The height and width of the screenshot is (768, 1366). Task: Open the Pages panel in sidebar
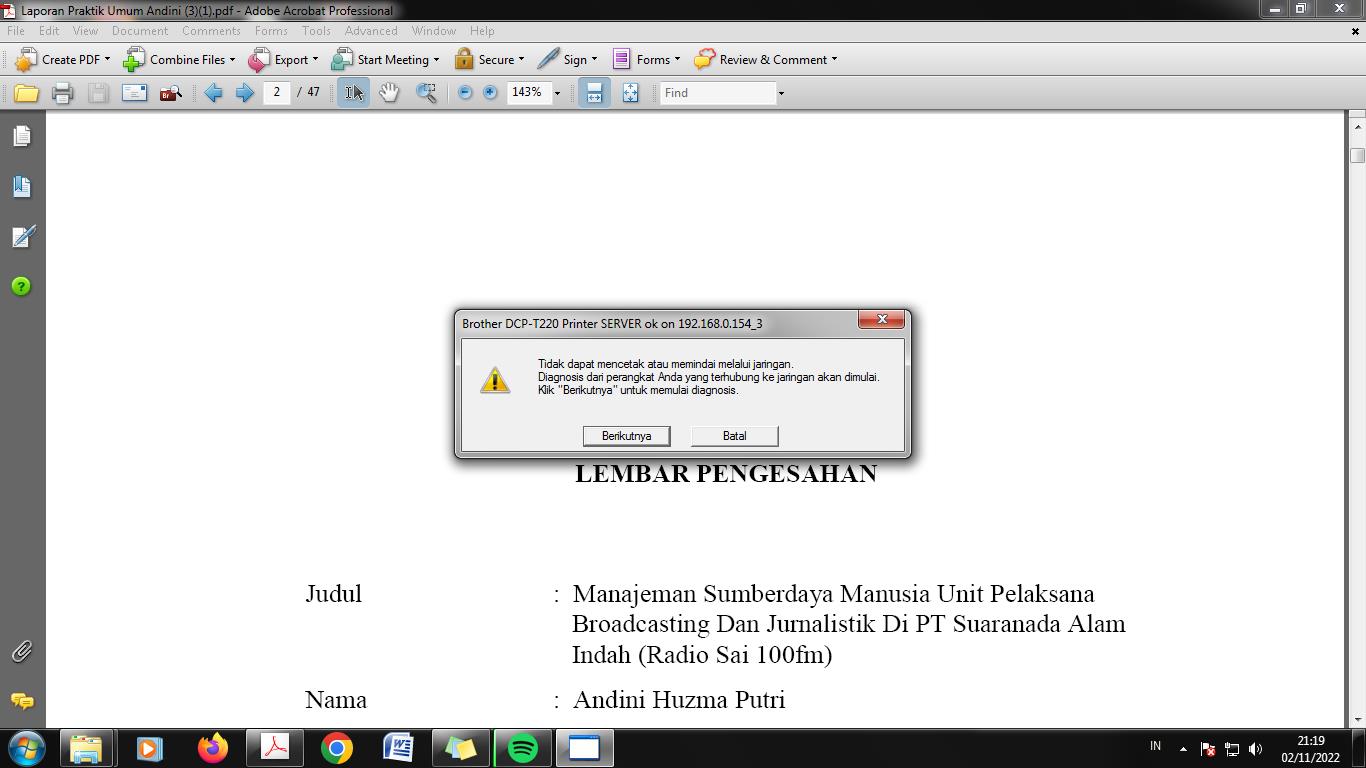click(22, 136)
